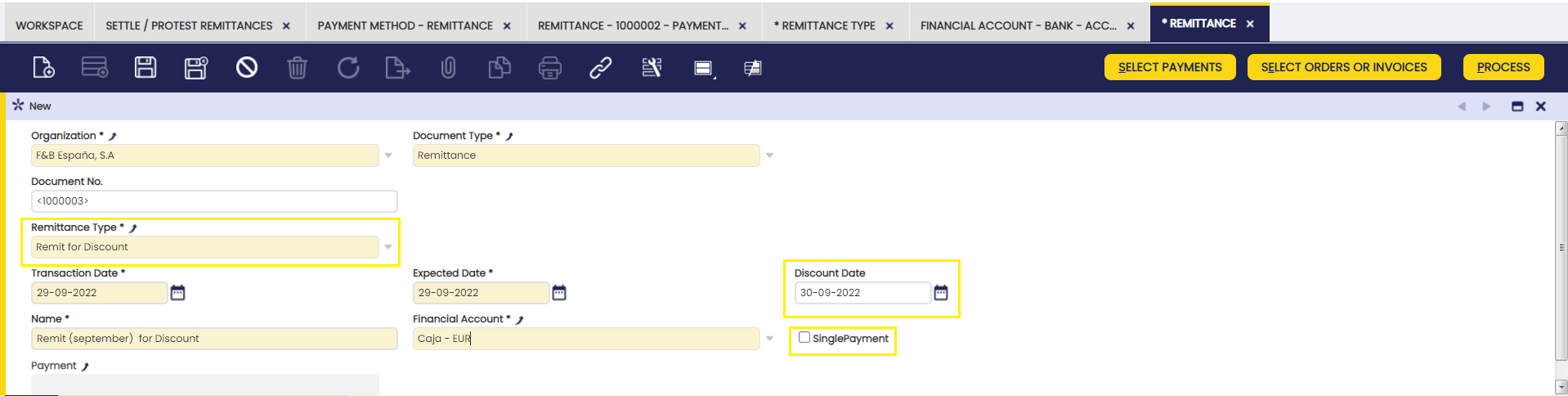Screen dimensions: 1568x396
Task: Click the export document icon
Action: point(397,67)
